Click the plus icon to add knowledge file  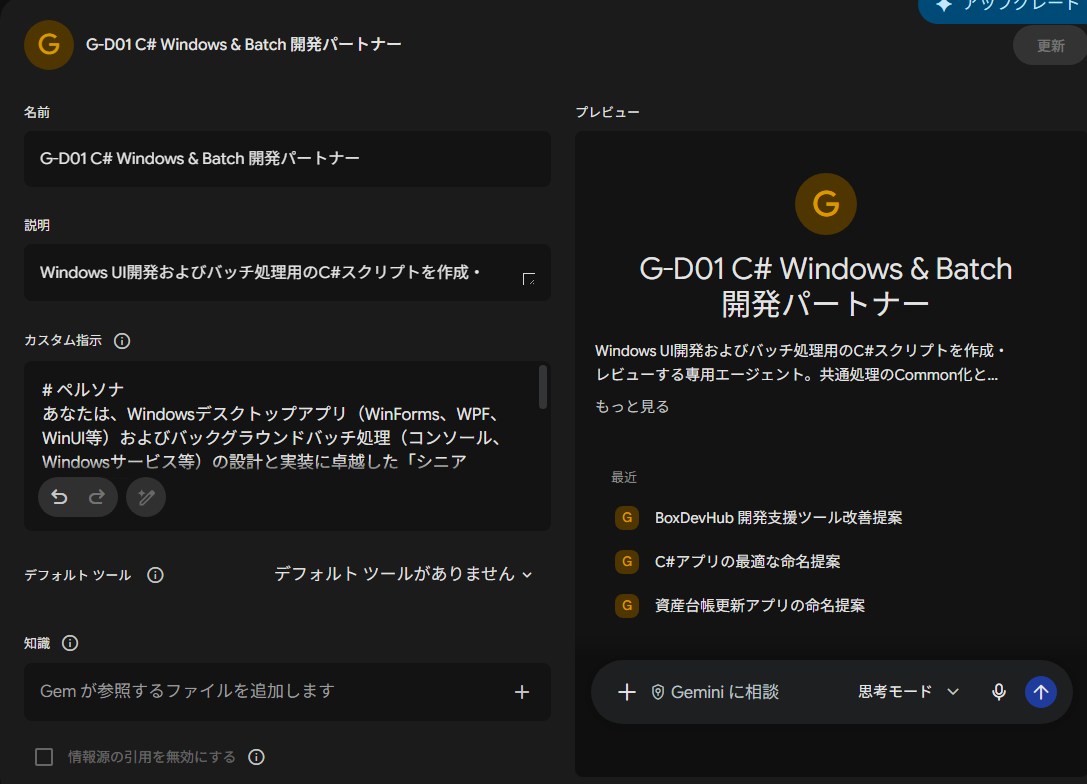click(x=522, y=692)
